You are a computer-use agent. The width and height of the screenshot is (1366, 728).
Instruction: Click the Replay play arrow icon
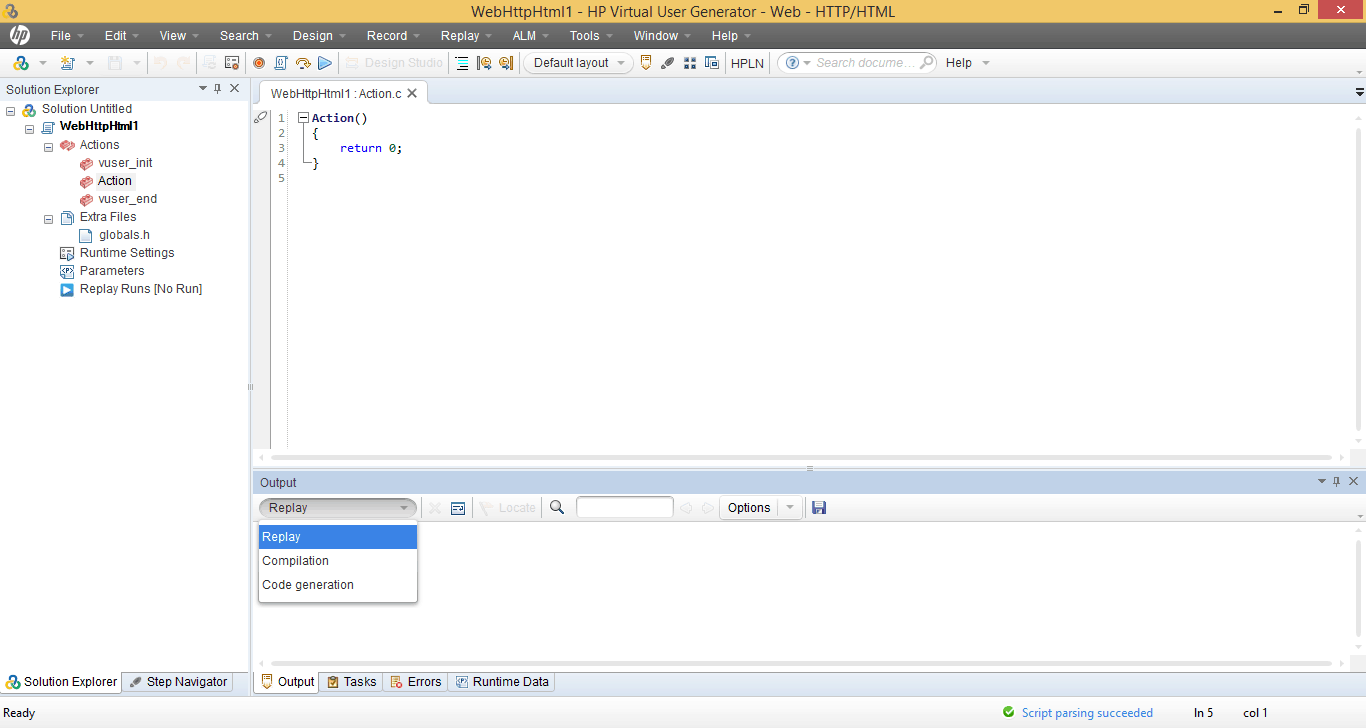[x=325, y=63]
